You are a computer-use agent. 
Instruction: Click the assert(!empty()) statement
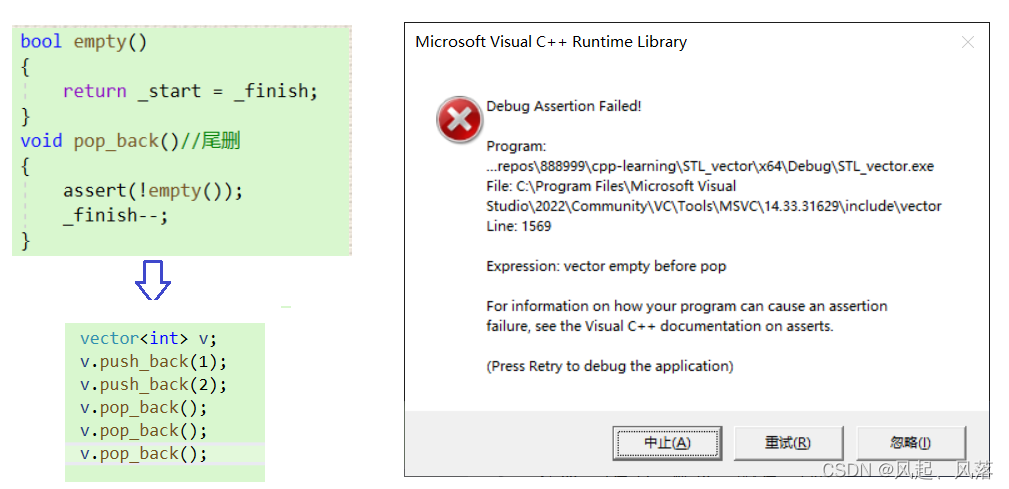click(x=153, y=190)
